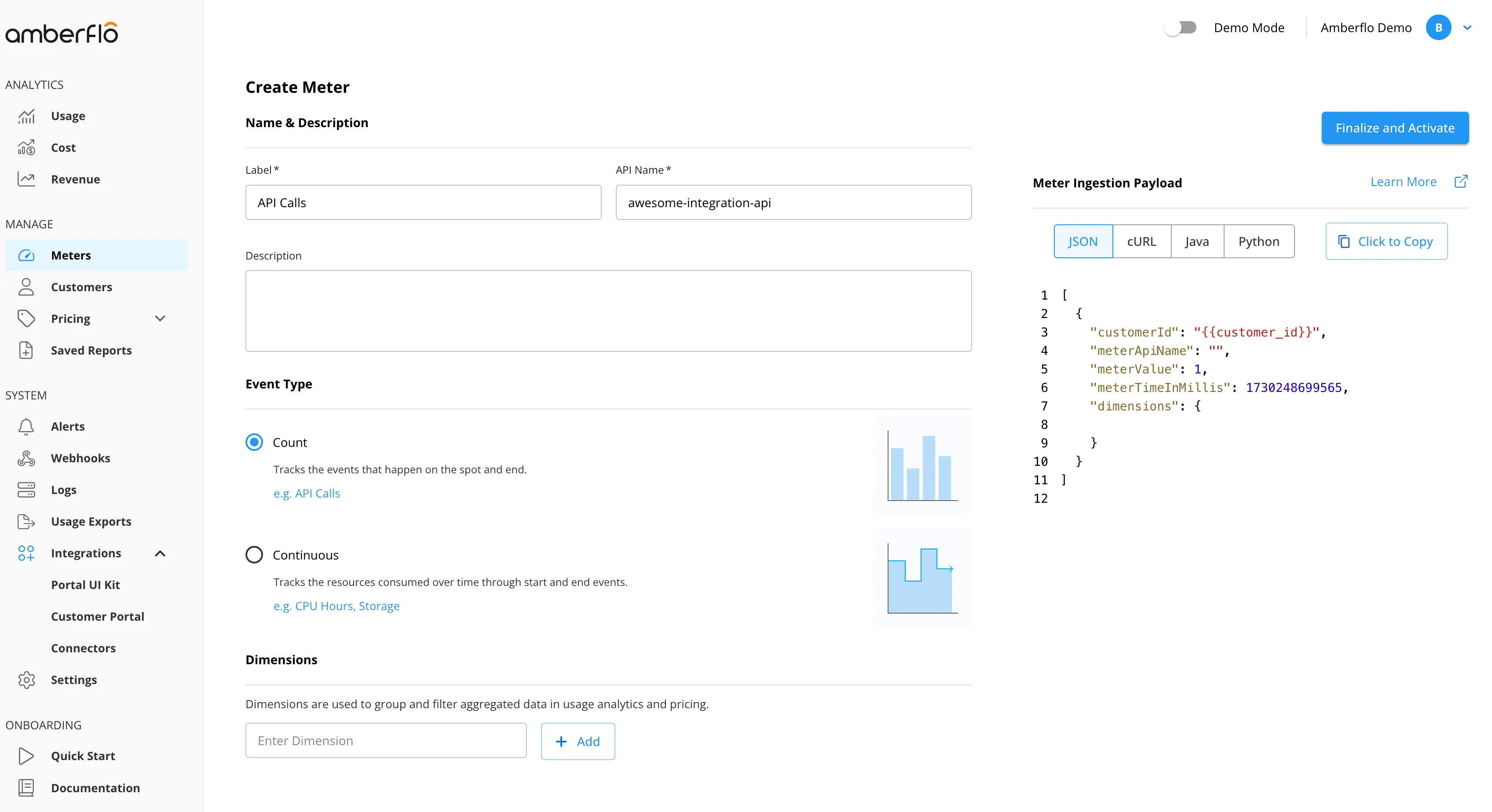Screen dimensions: 1492x812
Task: Switch to the Python payload tab
Action: pyautogui.click(x=1259, y=241)
